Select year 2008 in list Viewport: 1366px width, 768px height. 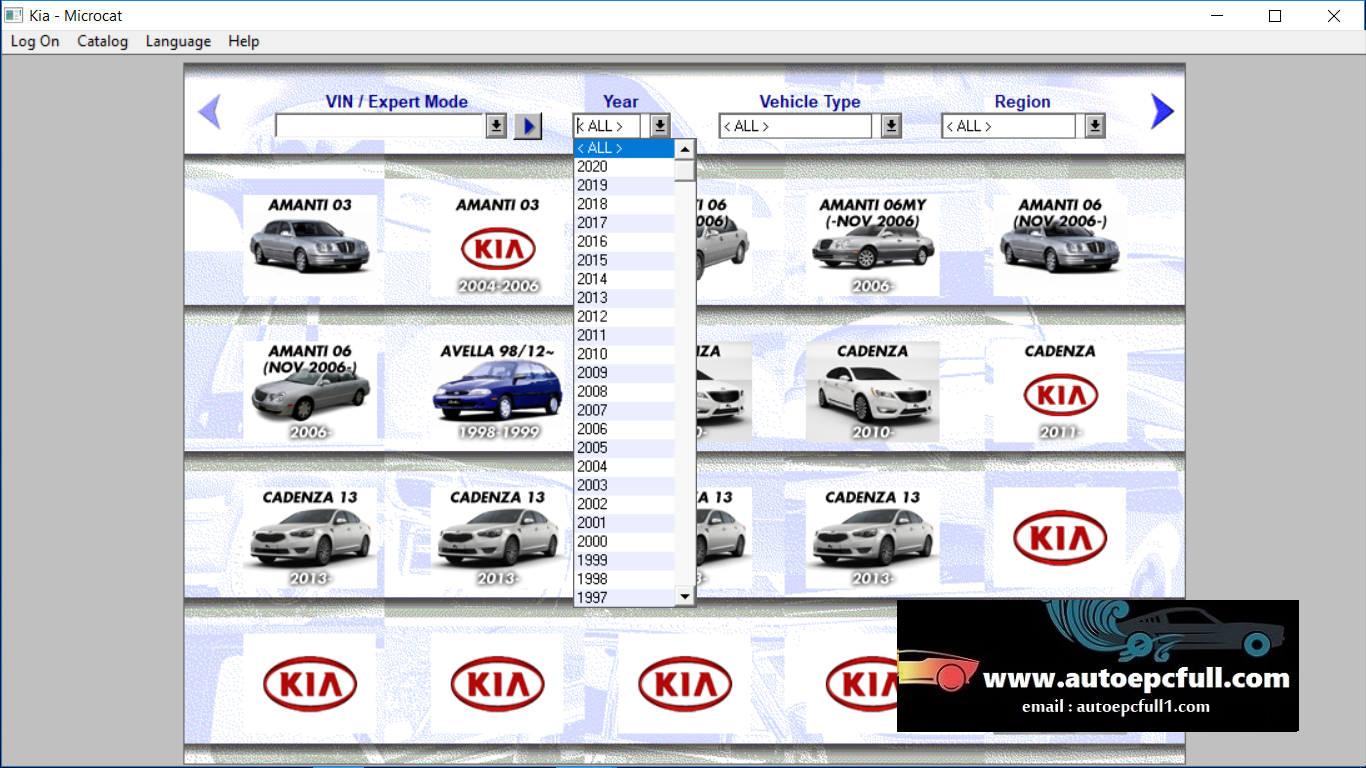[624, 392]
